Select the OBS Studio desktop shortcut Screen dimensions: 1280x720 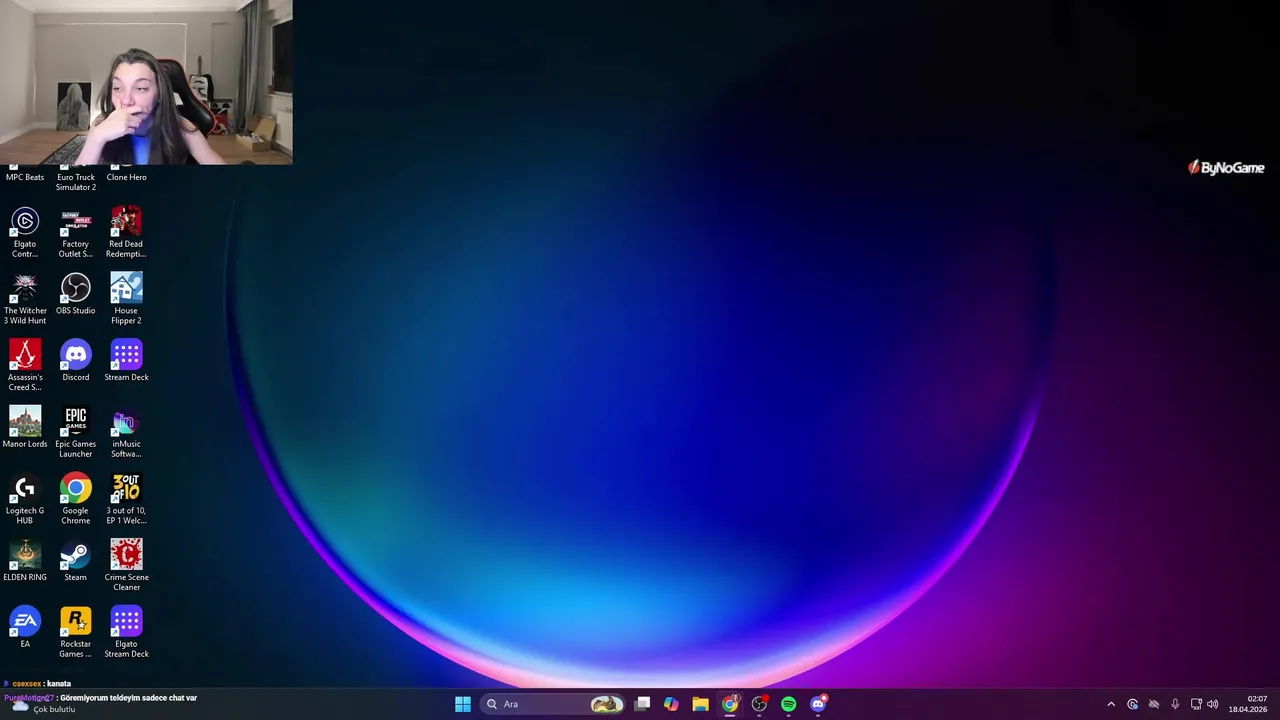click(75, 294)
